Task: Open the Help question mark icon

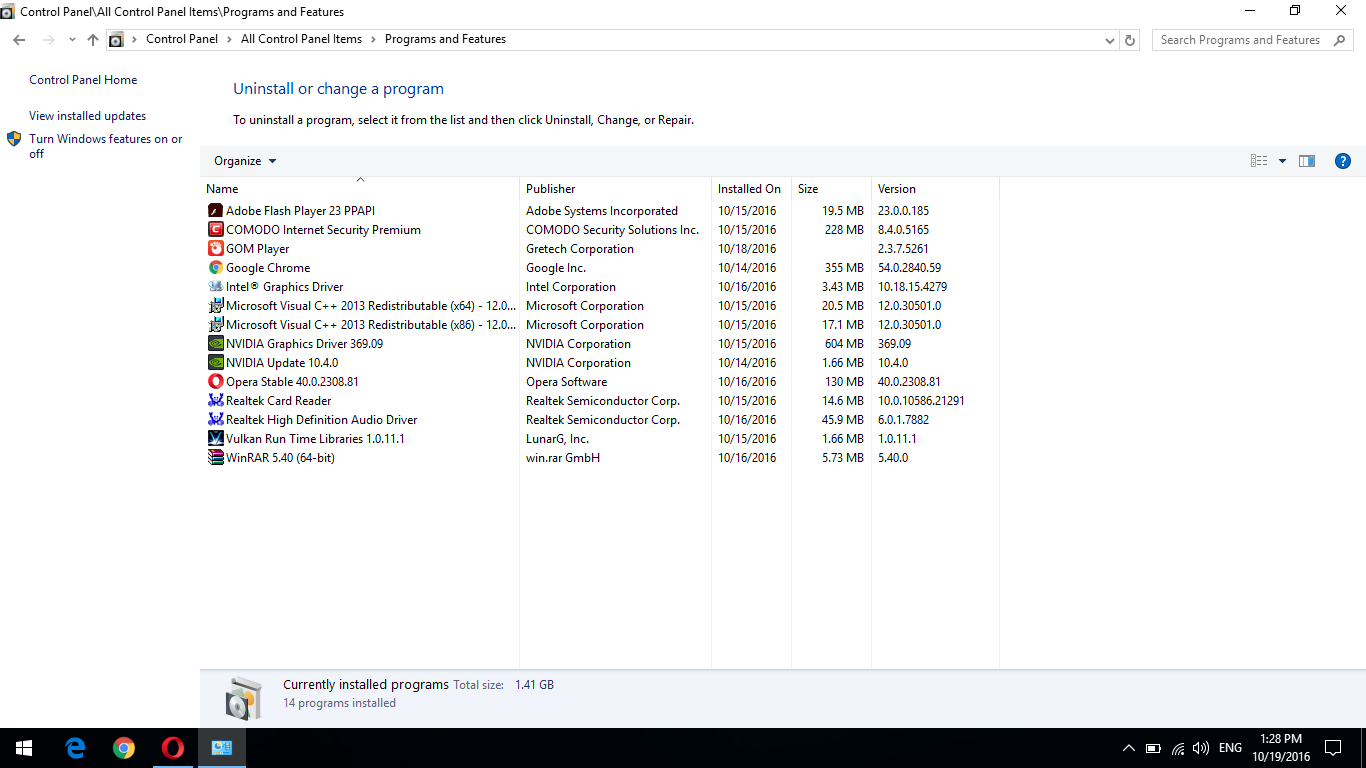Action: click(1343, 161)
